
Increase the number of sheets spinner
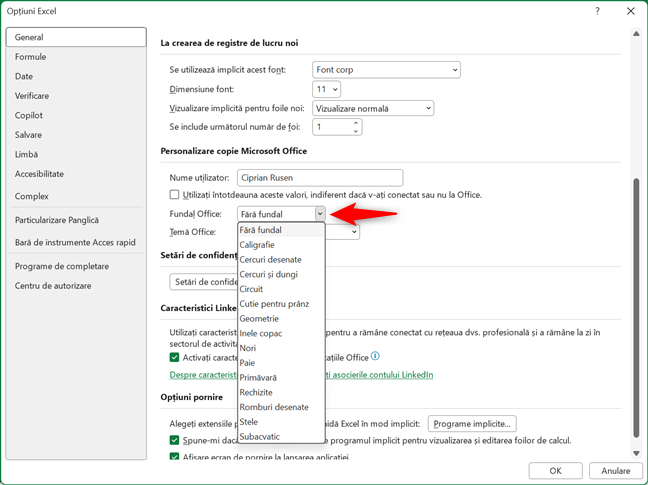[x=356, y=123]
